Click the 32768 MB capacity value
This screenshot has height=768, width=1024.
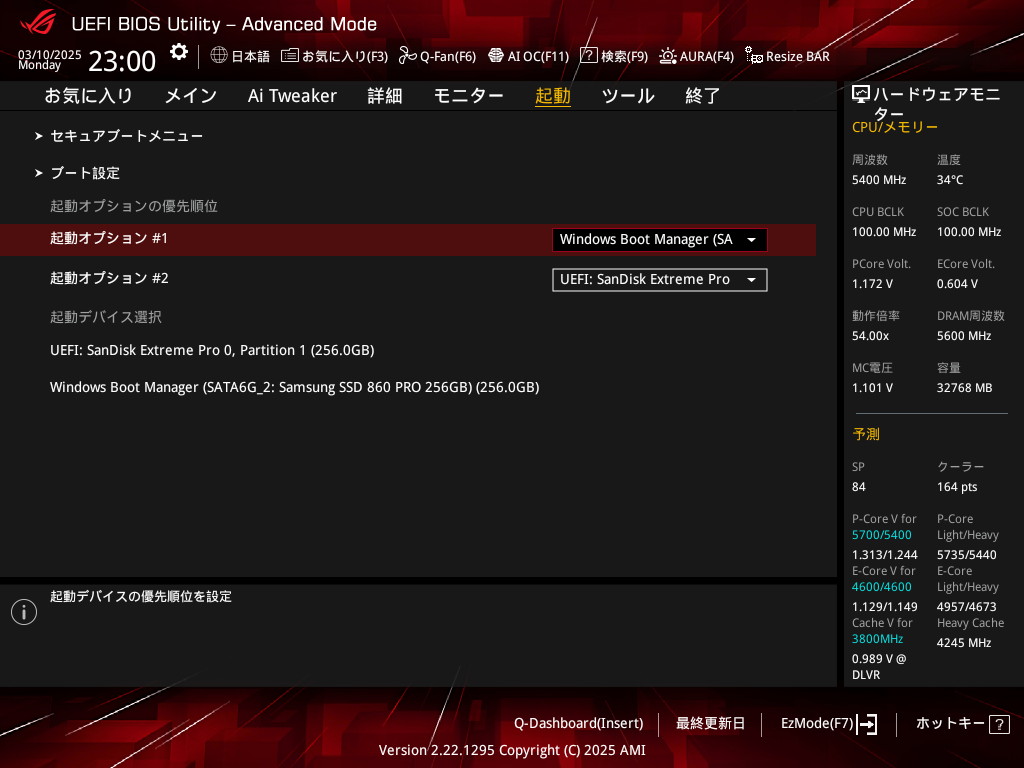965,388
